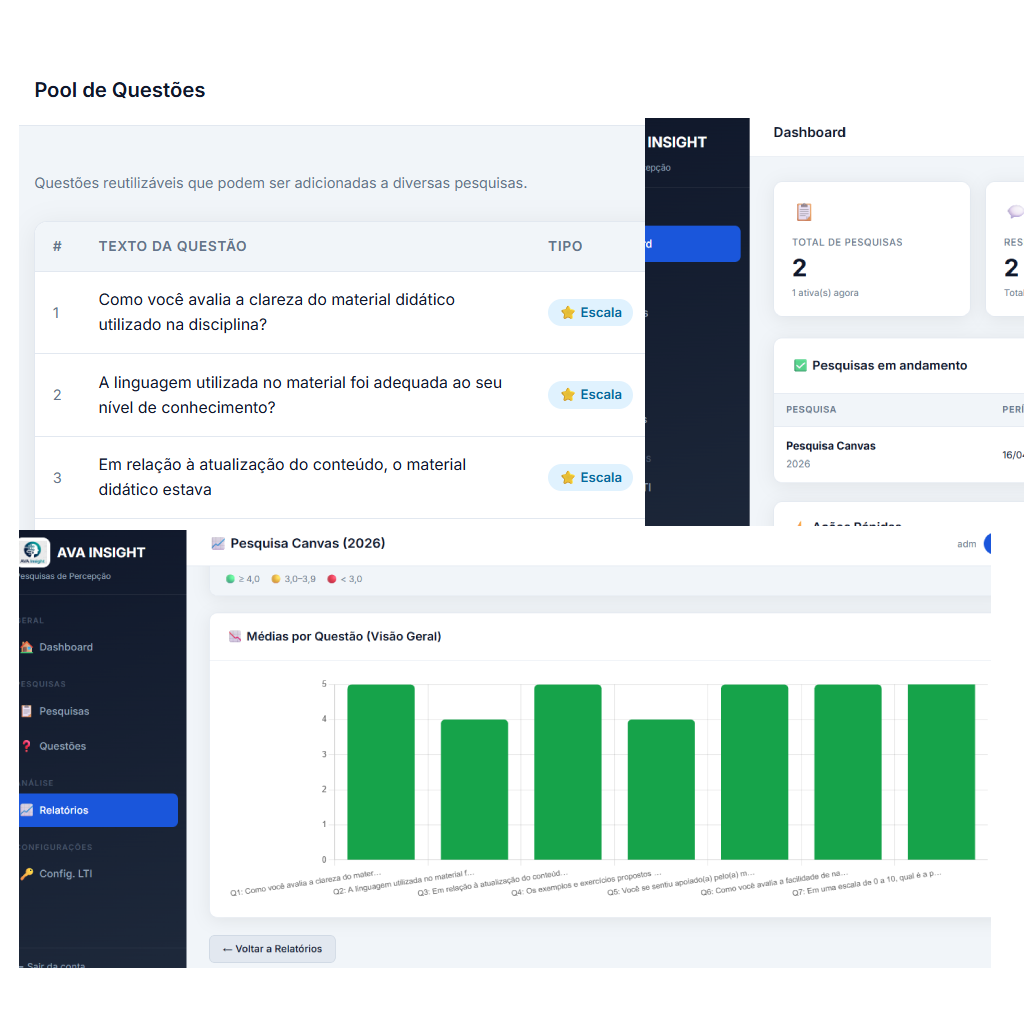Image resolution: width=1024 pixels, height=1024 pixels.
Task: Click the clipboard icon beside Pesquisas menu
Action: 27,711
